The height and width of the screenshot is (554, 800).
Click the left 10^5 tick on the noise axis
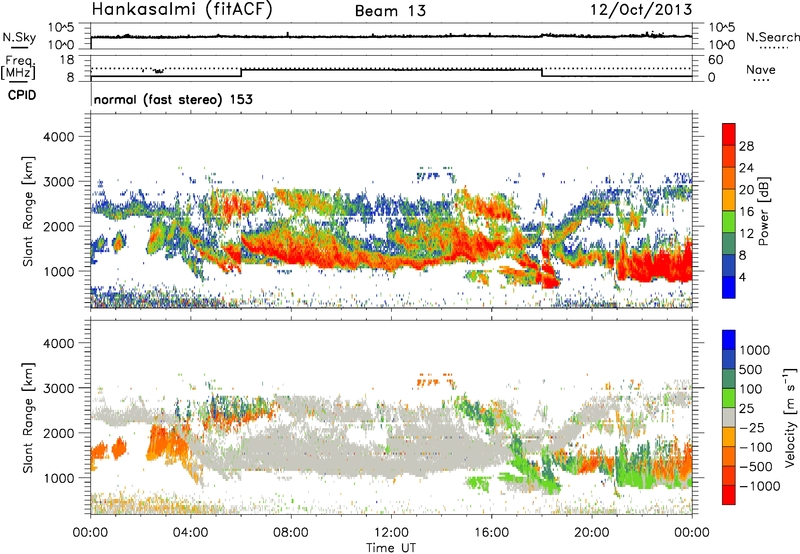pos(62,28)
